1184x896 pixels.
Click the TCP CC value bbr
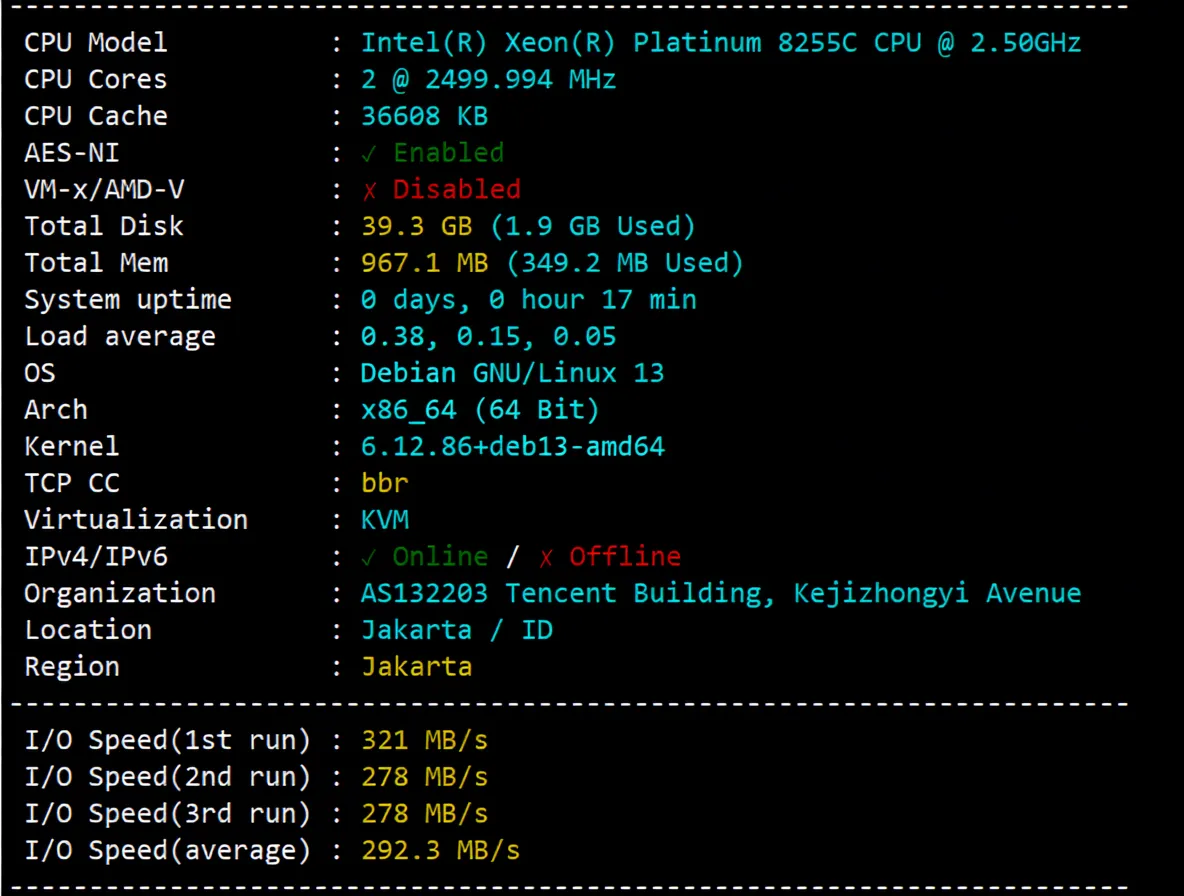tap(384, 483)
